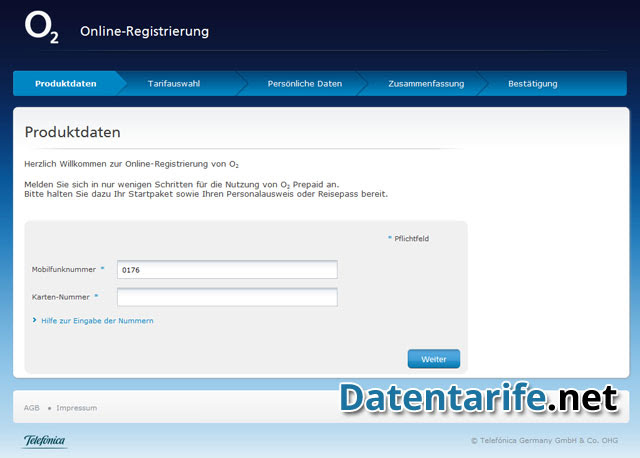Go to the Zusammenfassung step

426,84
